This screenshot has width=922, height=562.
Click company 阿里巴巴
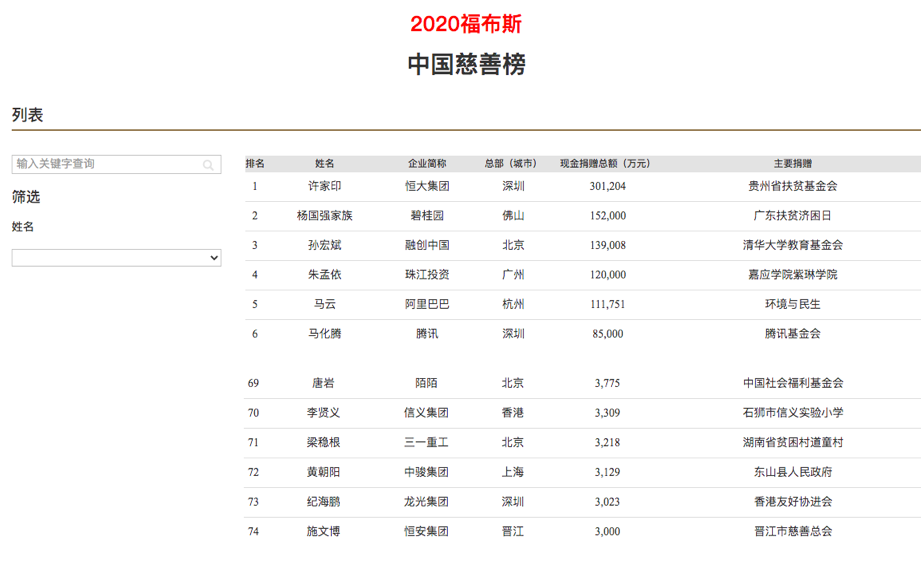pyautogui.click(x=427, y=304)
